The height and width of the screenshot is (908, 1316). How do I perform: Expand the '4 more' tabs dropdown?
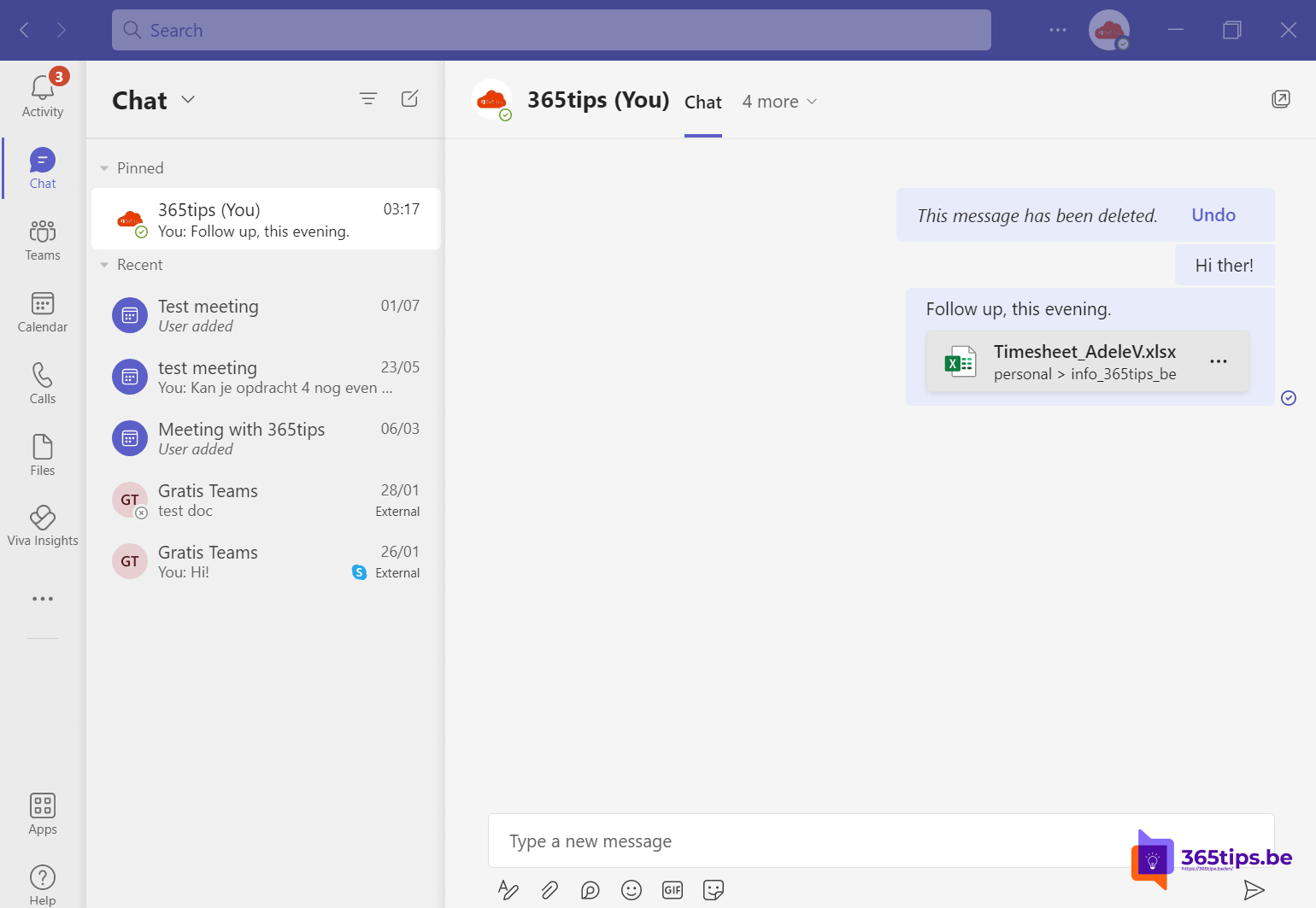coord(779,102)
